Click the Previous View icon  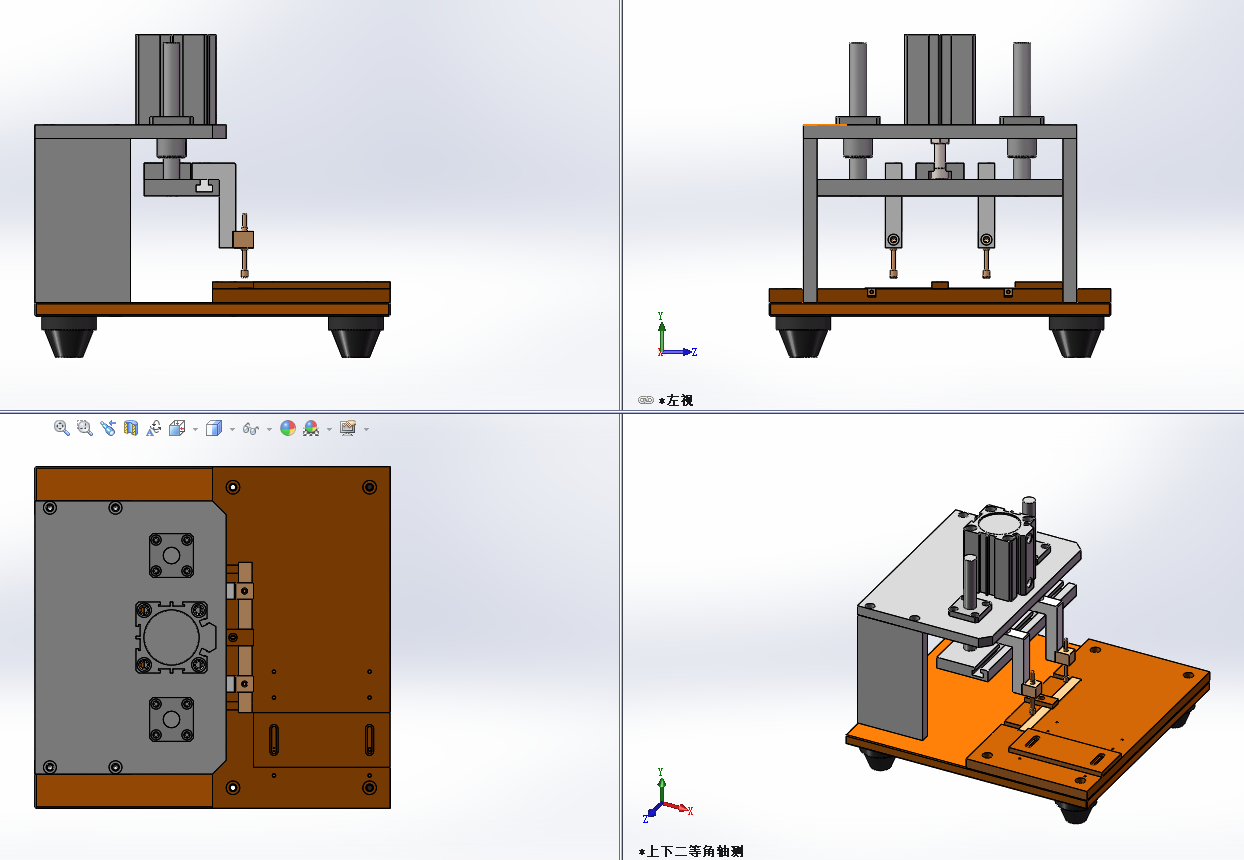[x=108, y=428]
